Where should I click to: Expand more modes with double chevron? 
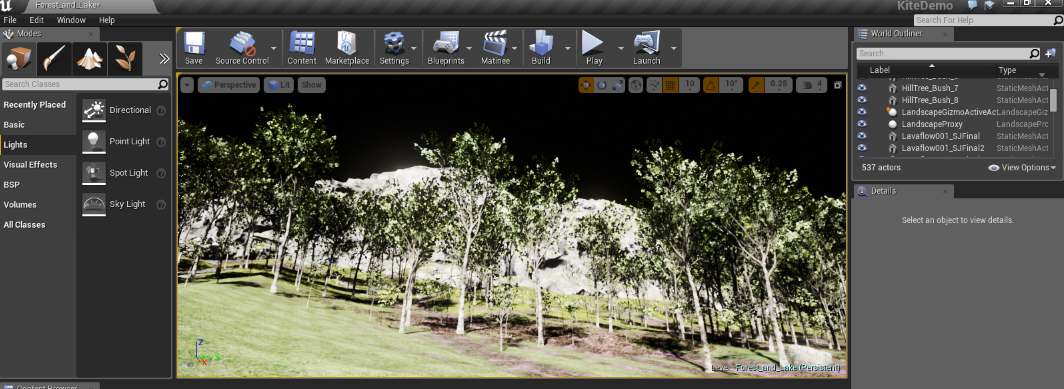(x=164, y=58)
